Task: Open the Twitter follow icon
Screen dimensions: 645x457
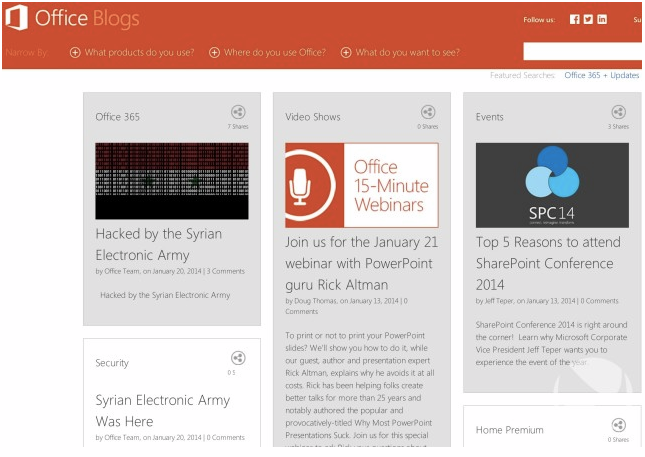Action: tap(588, 19)
